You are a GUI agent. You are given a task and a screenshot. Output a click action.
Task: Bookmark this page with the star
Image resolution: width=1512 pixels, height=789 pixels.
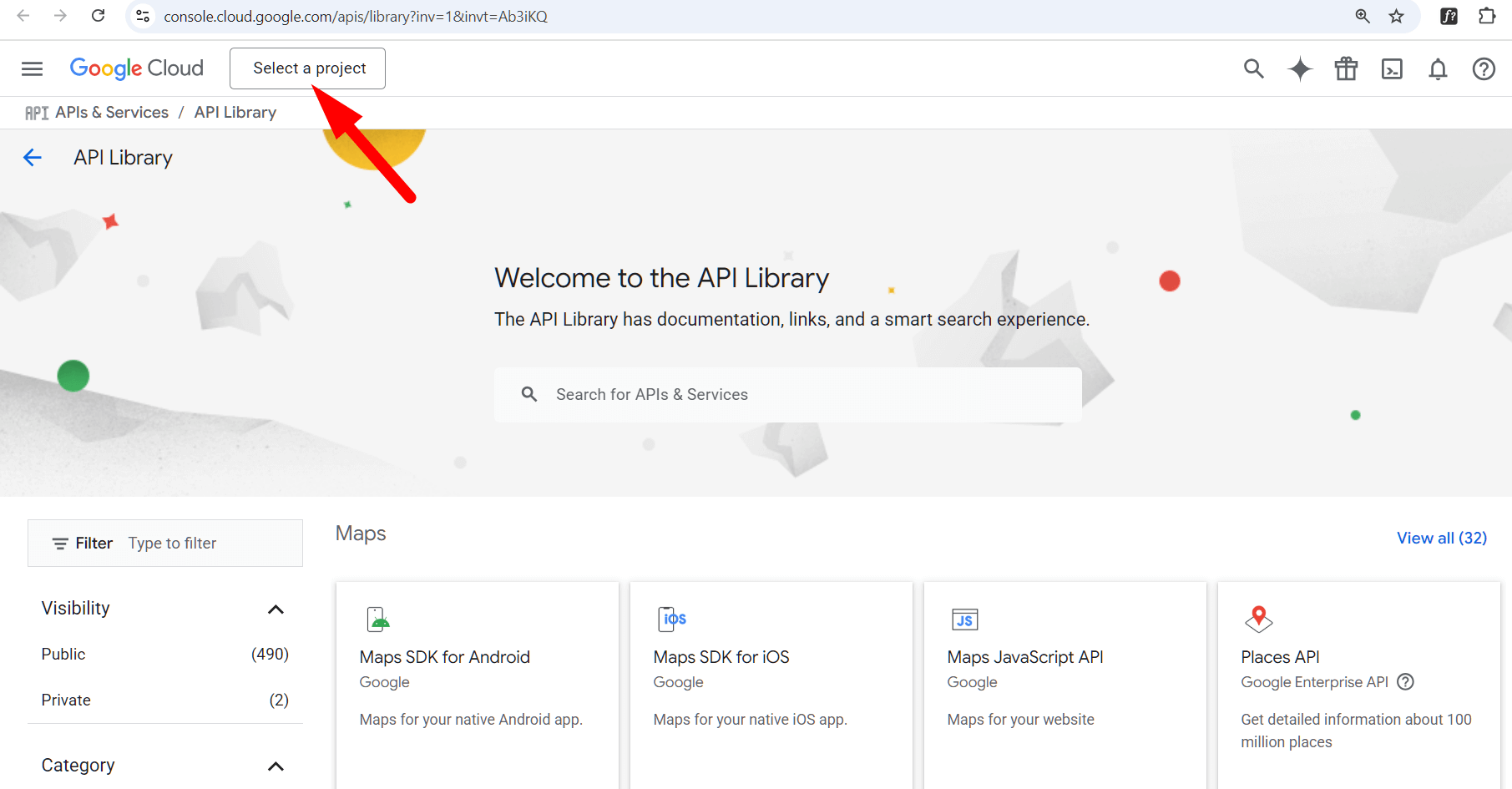pyautogui.click(x=1397, y=16)
